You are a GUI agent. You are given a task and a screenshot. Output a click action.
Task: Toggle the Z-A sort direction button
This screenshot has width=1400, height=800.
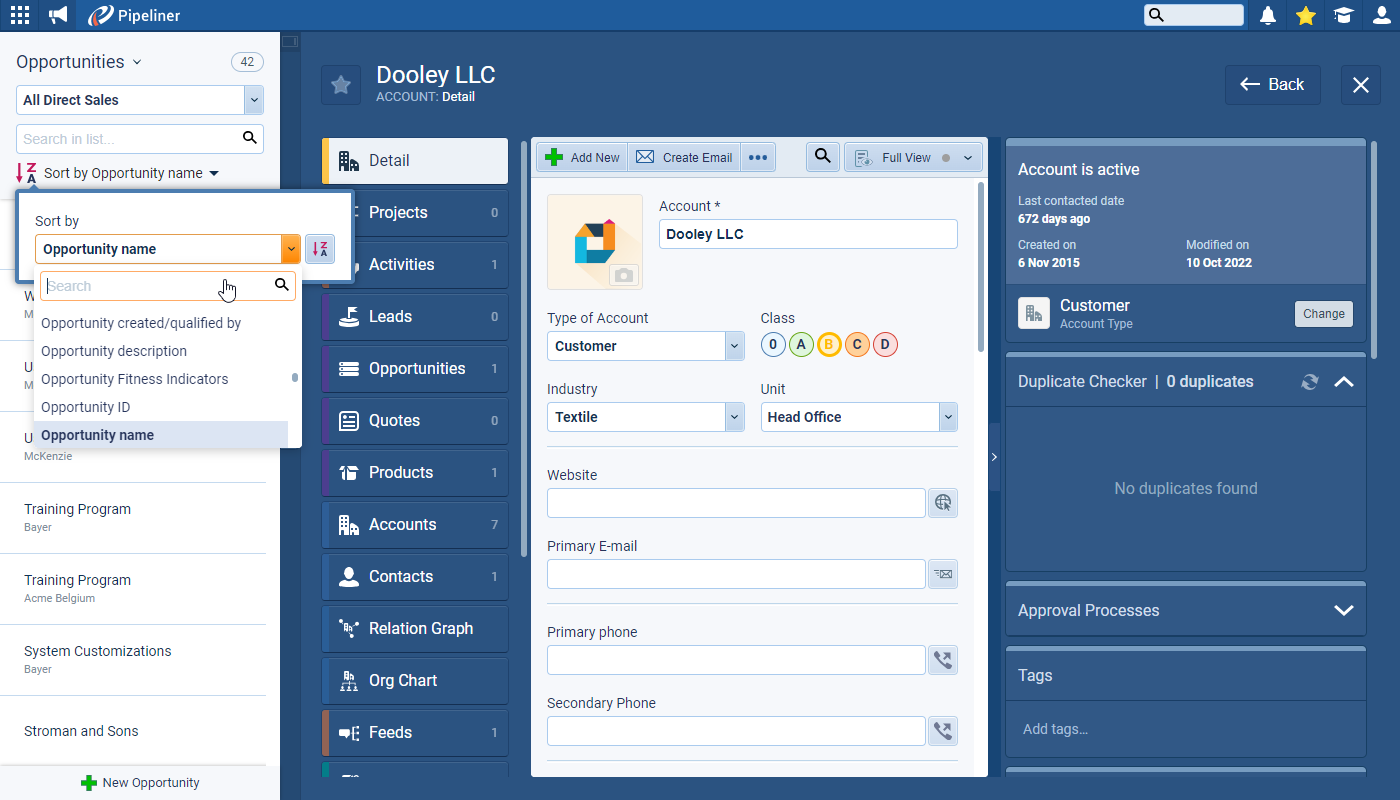[320, 249]
